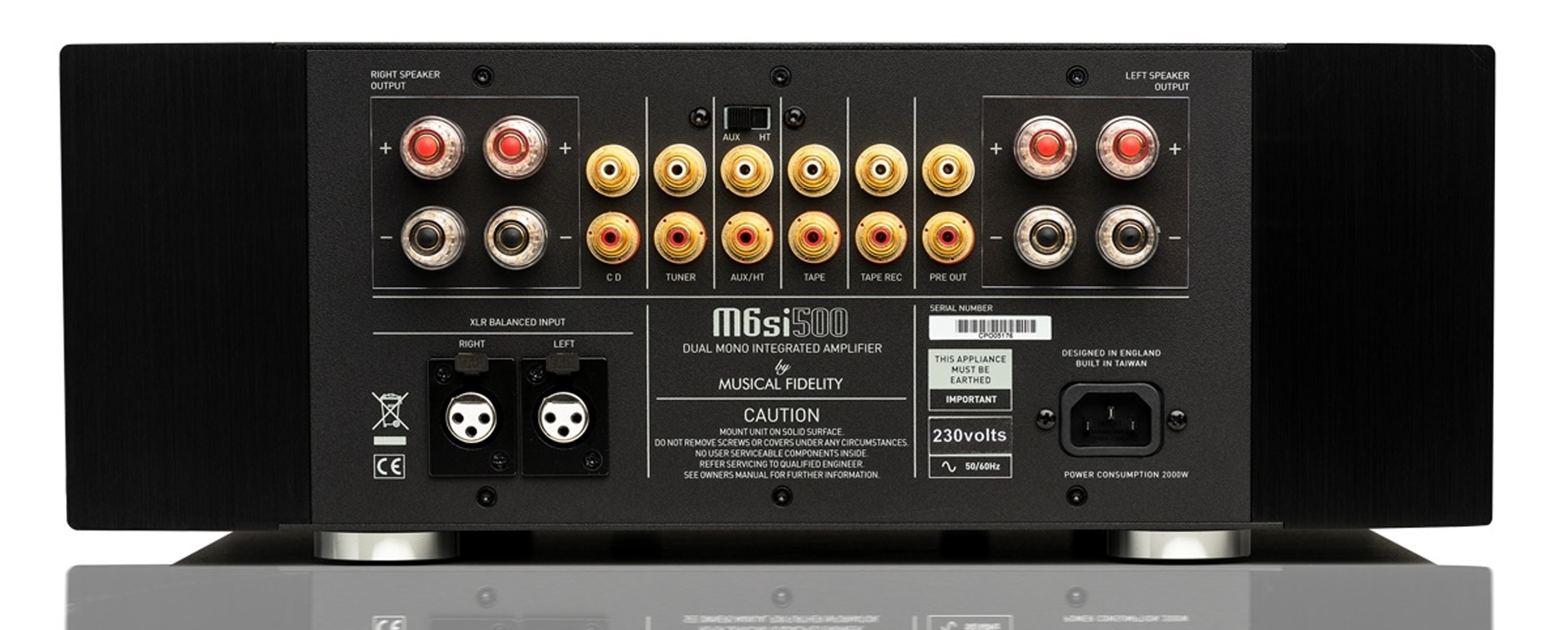Select the red lower PRE OUT jack

[948, 238]
